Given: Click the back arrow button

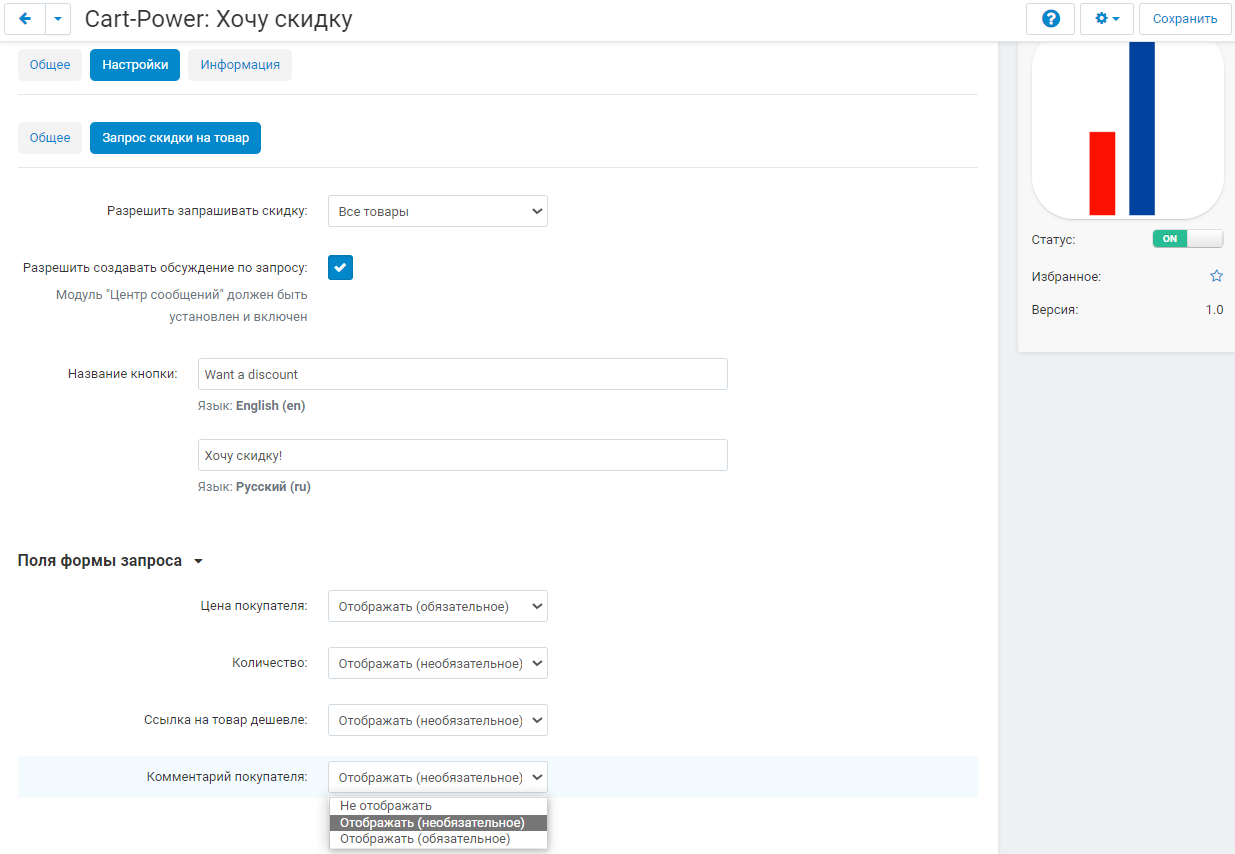Looking at the screenshot, I should coord(25,19).
